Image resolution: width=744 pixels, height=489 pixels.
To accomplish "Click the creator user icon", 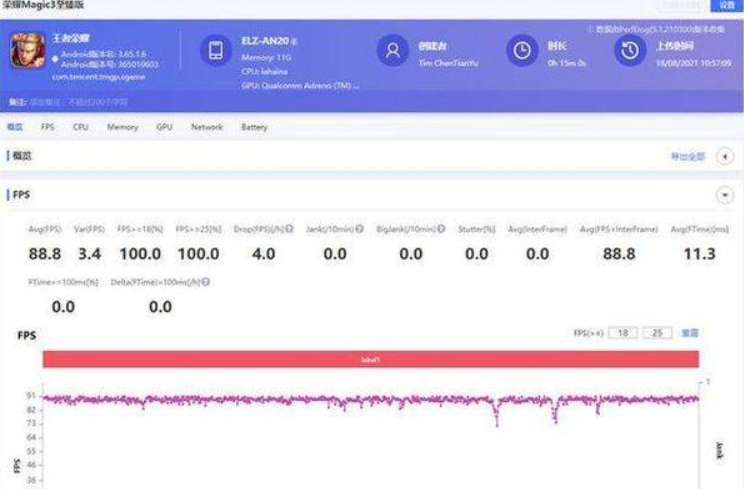I will point(393,50).
